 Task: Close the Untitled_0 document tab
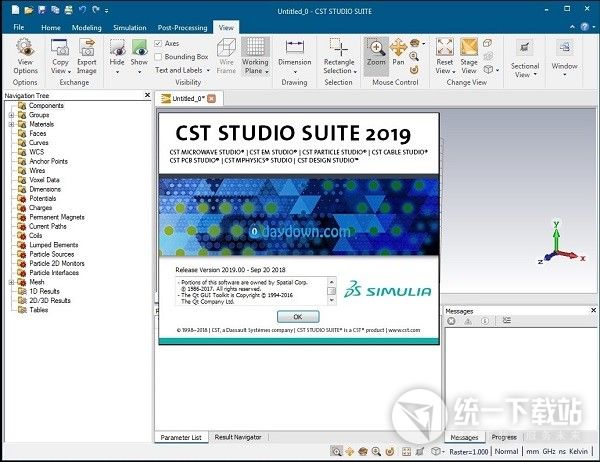coord(211,99)
